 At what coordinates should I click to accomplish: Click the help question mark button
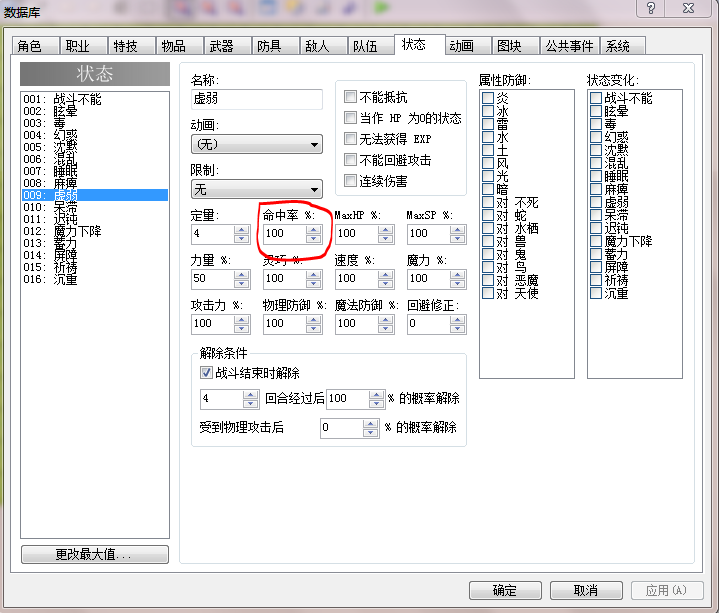pos(650,8)
